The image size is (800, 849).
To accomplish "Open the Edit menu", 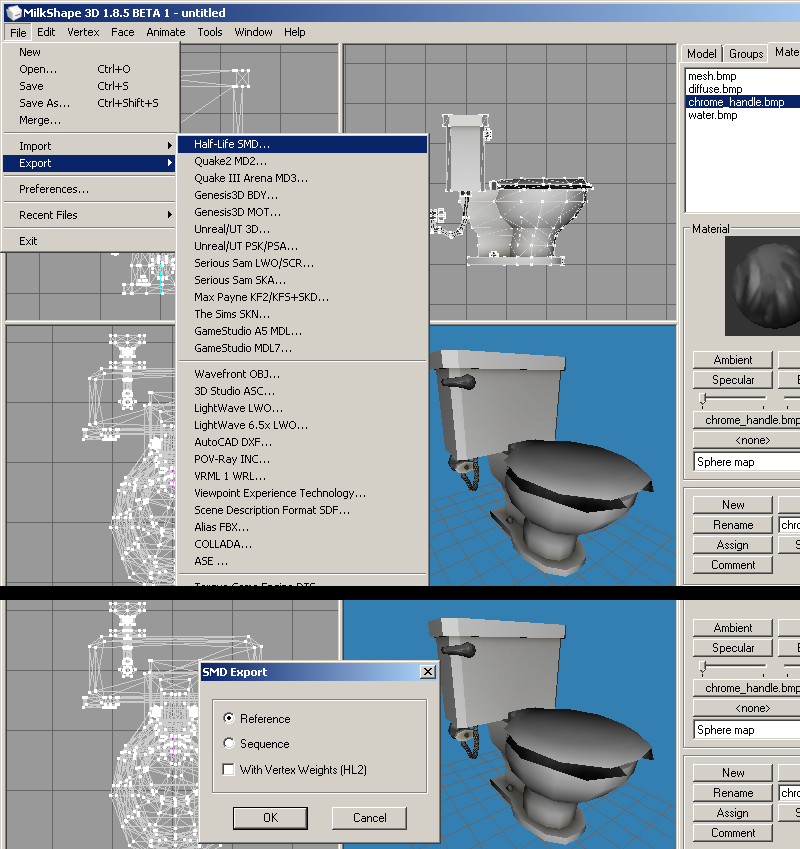I will (46, 32).
